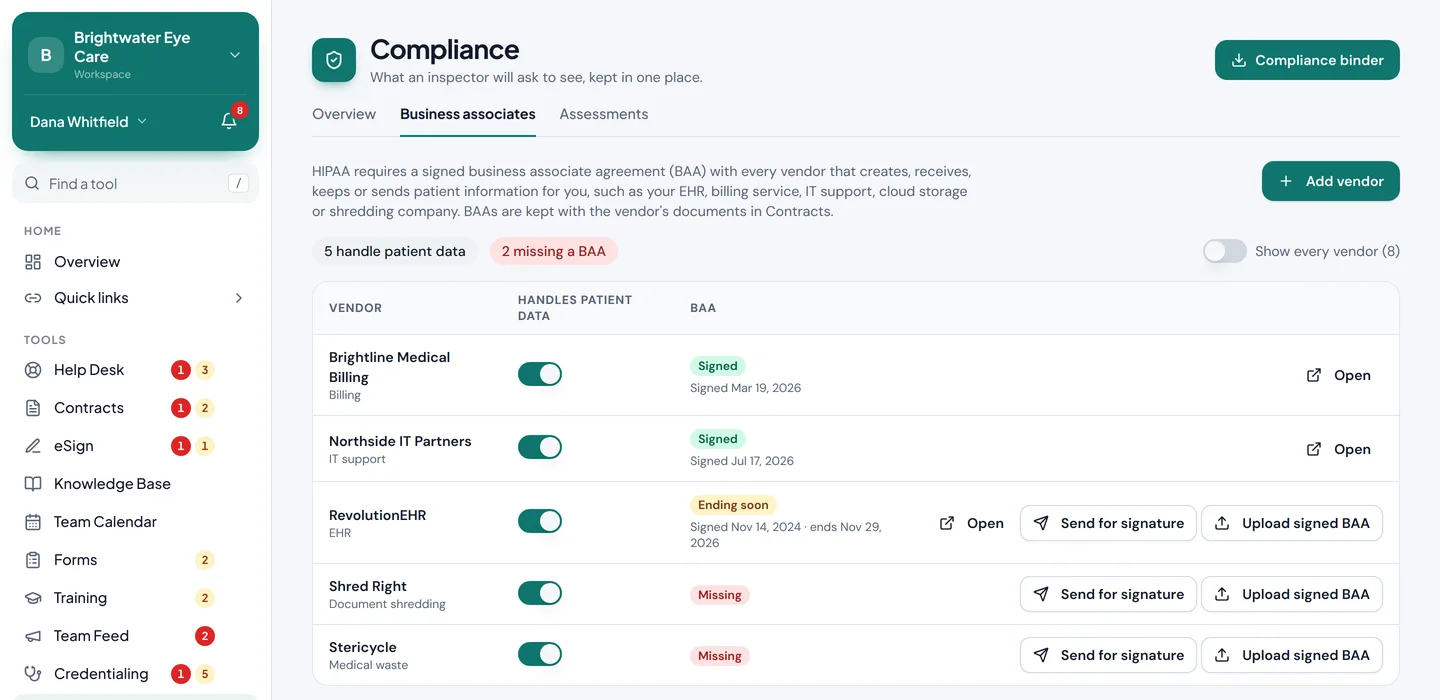1440x700 pixels.
Task: Click upload icon in Stericycle row
Action: (x=1222, y=655)
